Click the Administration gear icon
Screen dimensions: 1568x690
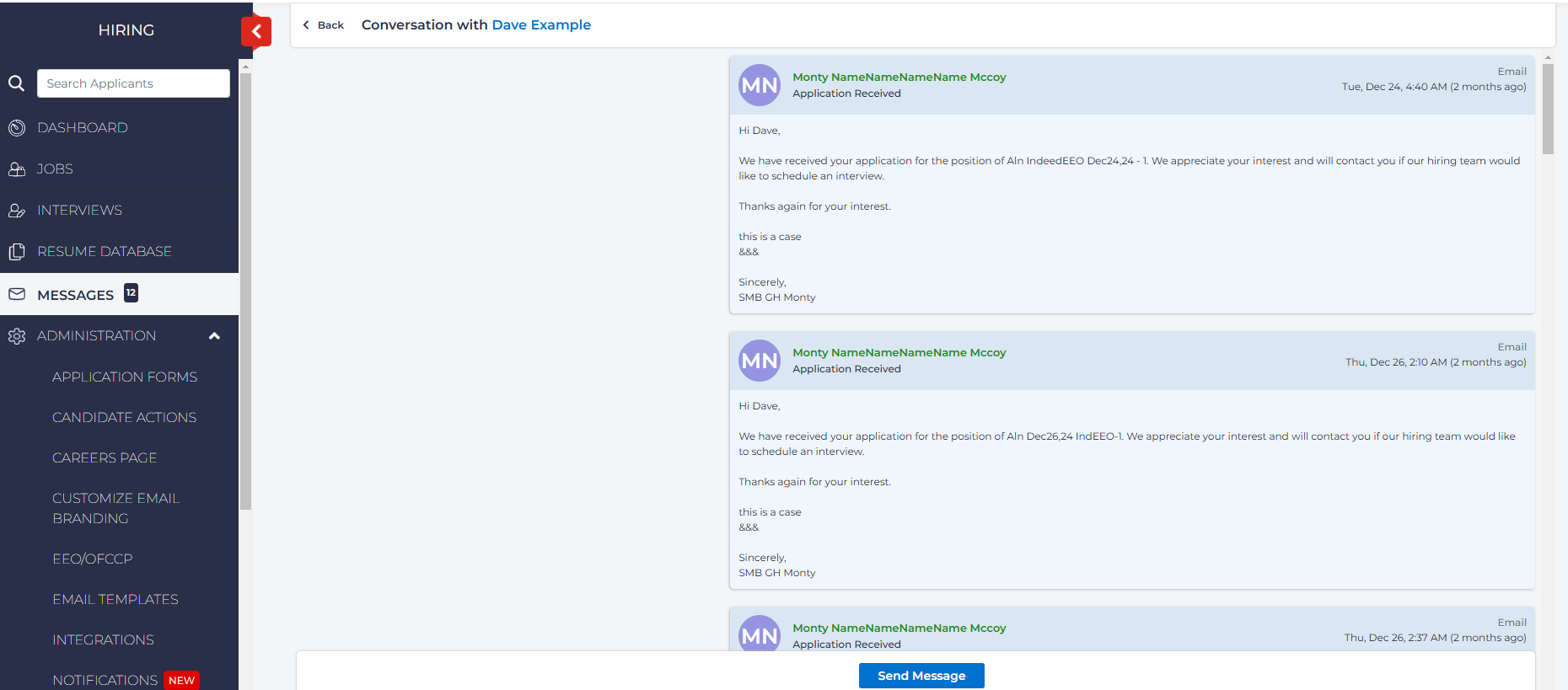[x=17, y=336]
